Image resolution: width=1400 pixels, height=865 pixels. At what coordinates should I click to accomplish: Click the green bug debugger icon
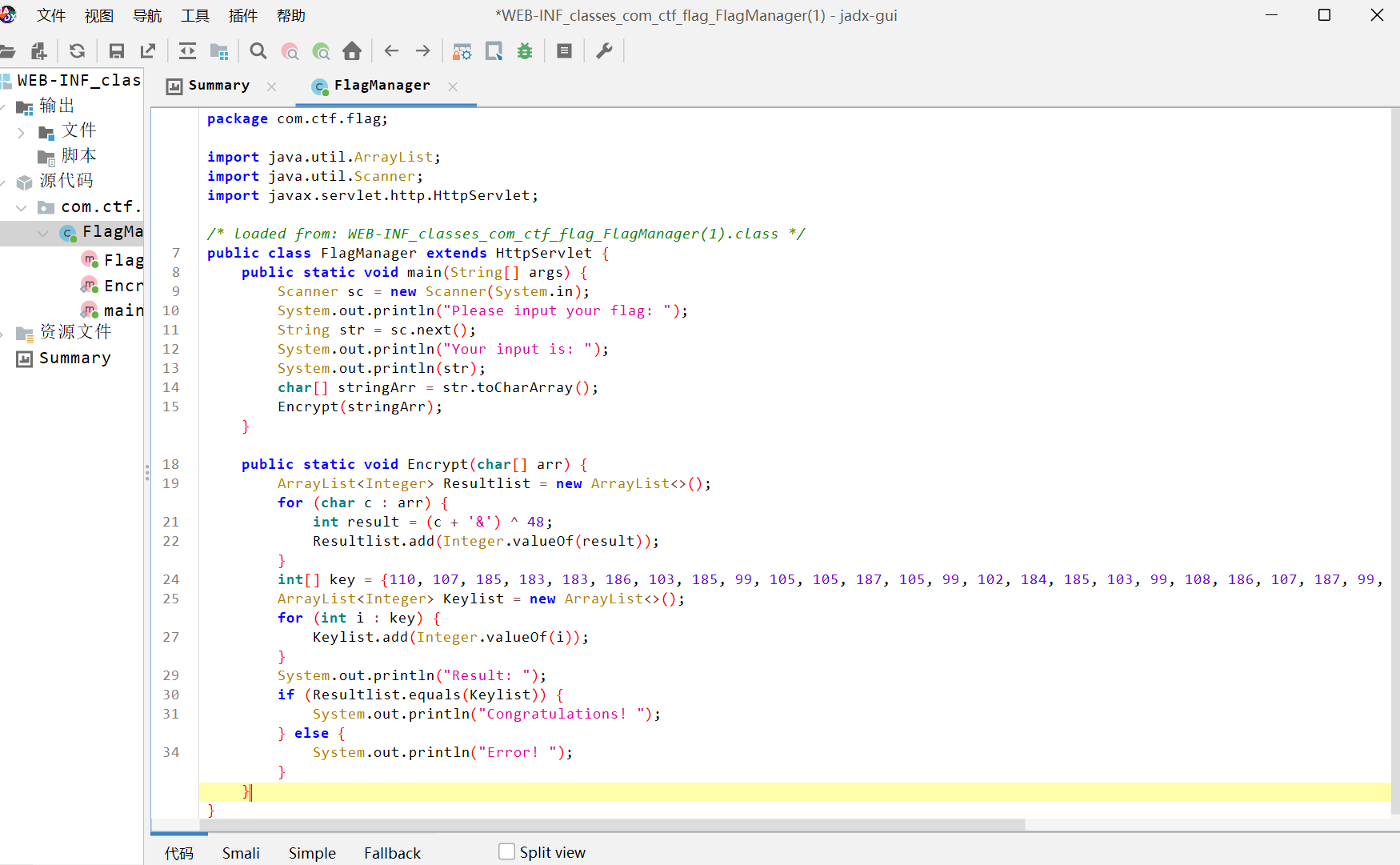pyautogui.click(x=525, y=51)
